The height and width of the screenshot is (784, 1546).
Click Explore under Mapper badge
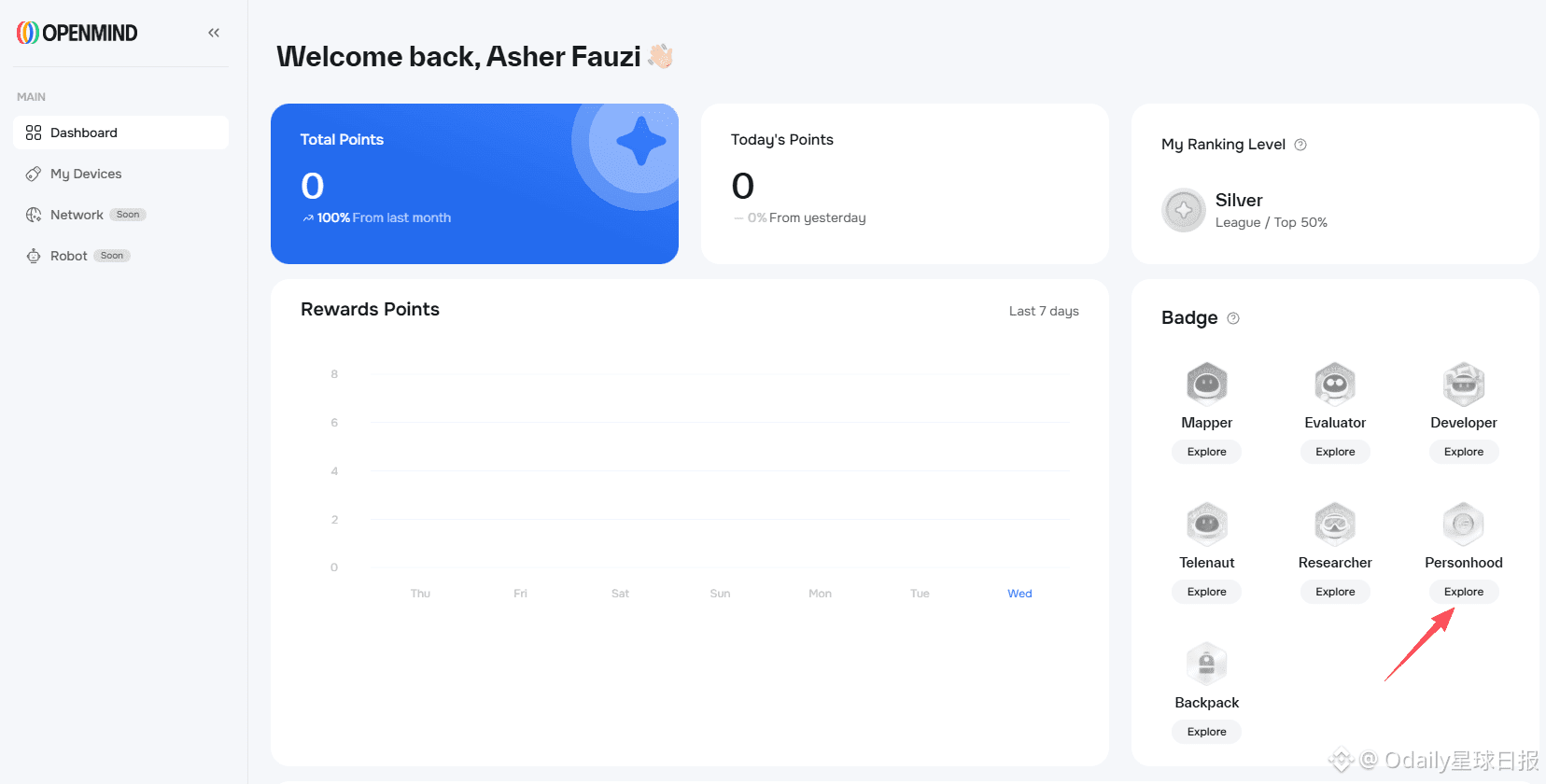[x=1207, y=452]
